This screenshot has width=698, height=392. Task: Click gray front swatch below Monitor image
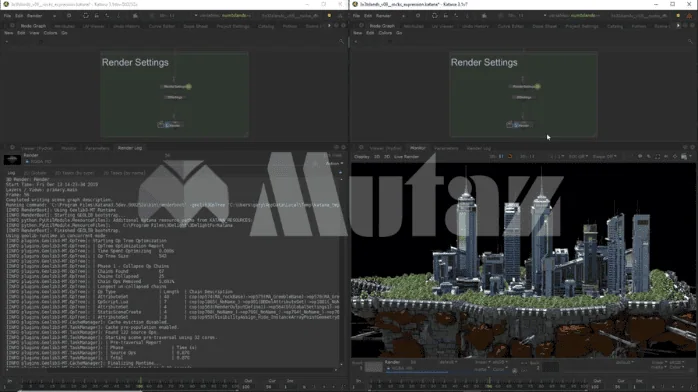coord(373,367)
